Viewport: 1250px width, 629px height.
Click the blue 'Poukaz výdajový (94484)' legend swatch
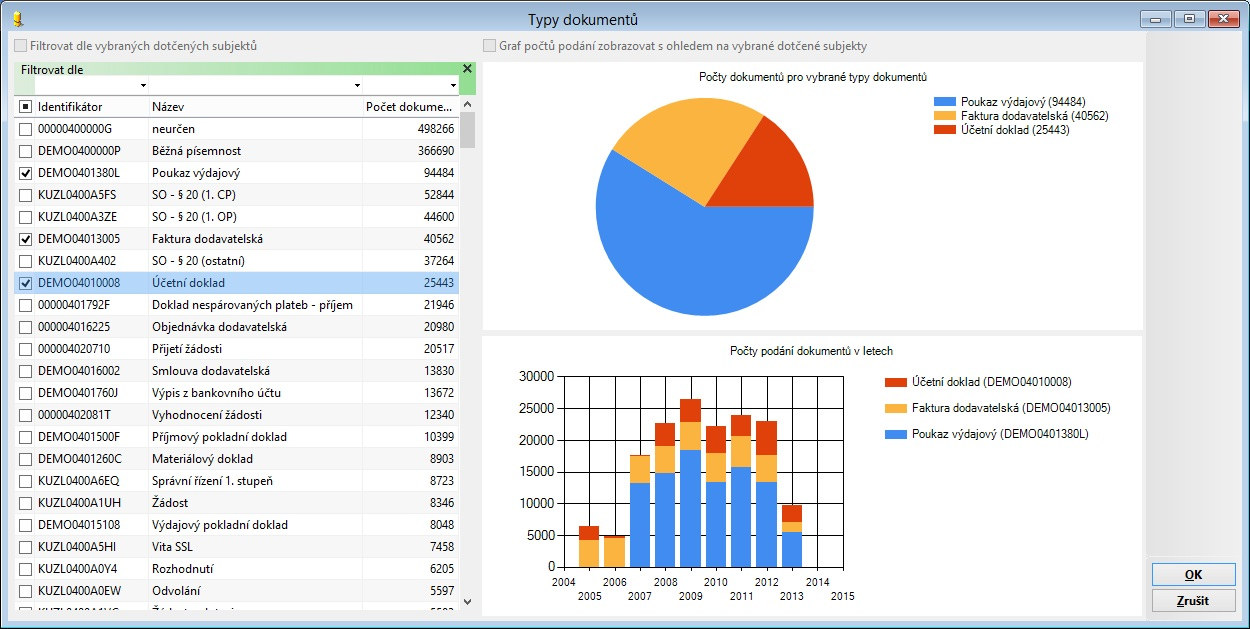(945, 102)
